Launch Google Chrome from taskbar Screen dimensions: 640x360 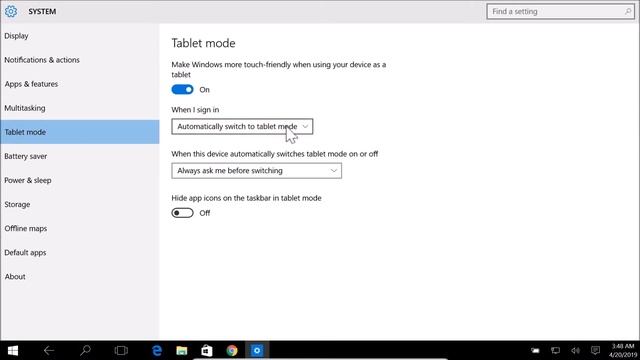tap(232, 351)
